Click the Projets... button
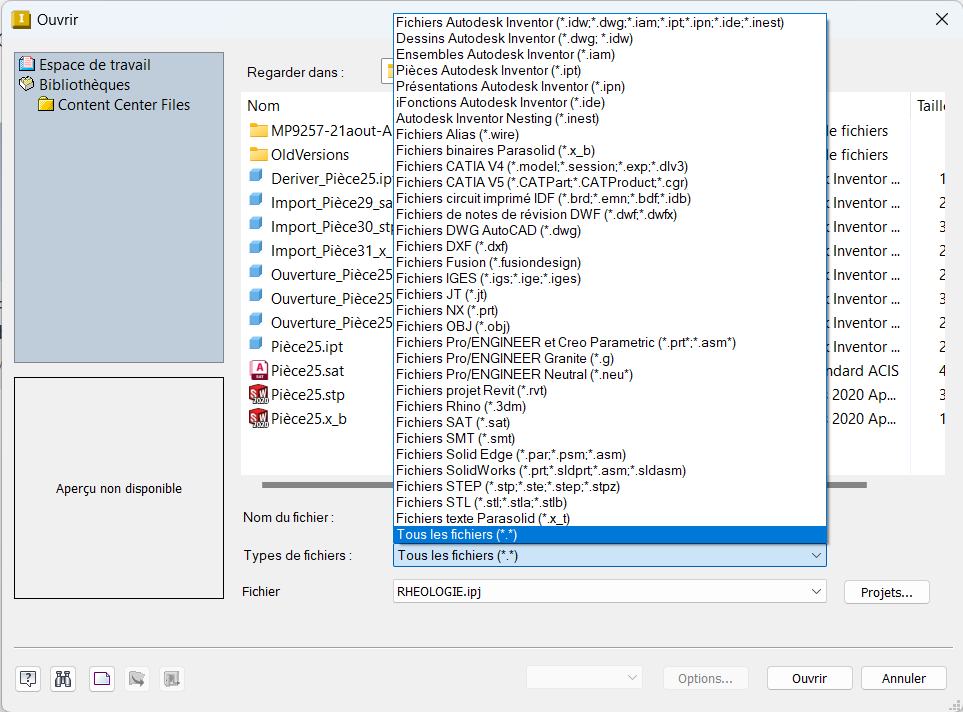The width and height of the screenshot is (963, 712). pos(886,592)
